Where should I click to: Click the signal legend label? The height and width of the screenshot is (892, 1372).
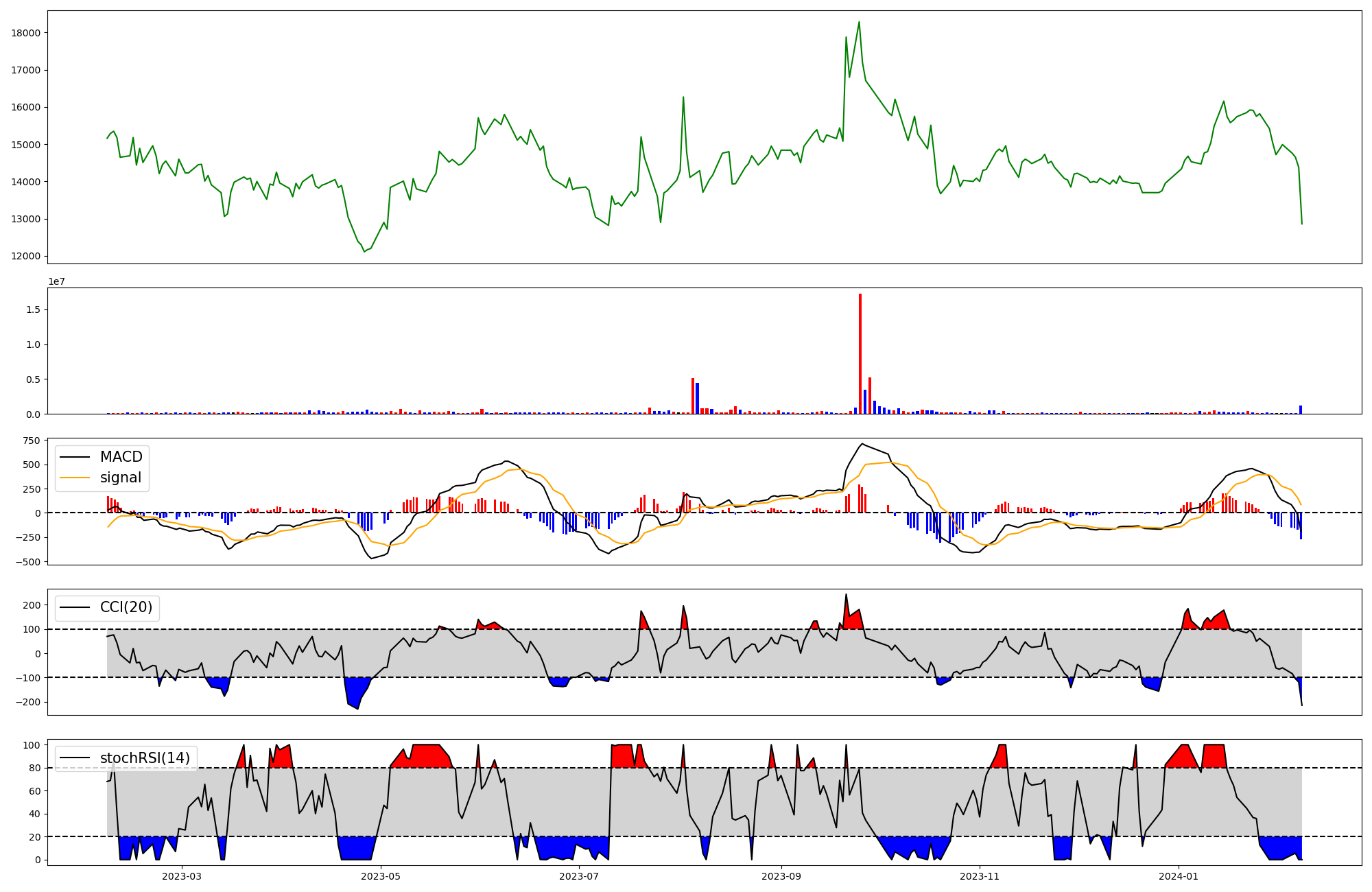tap(121, 478)
